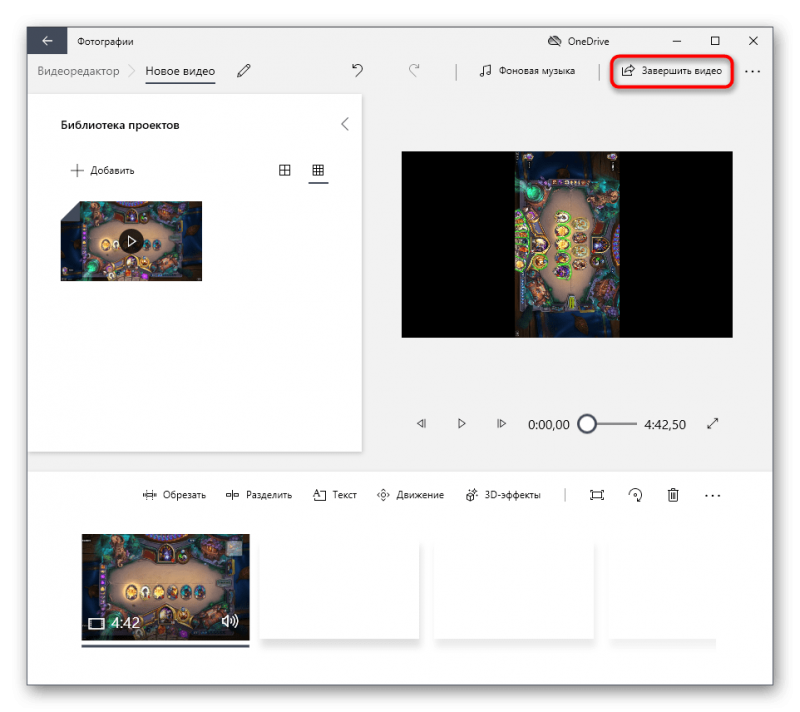Switch library to medium grid view
The height and width of the screenshot is (712, 800).
coord(285,170)
